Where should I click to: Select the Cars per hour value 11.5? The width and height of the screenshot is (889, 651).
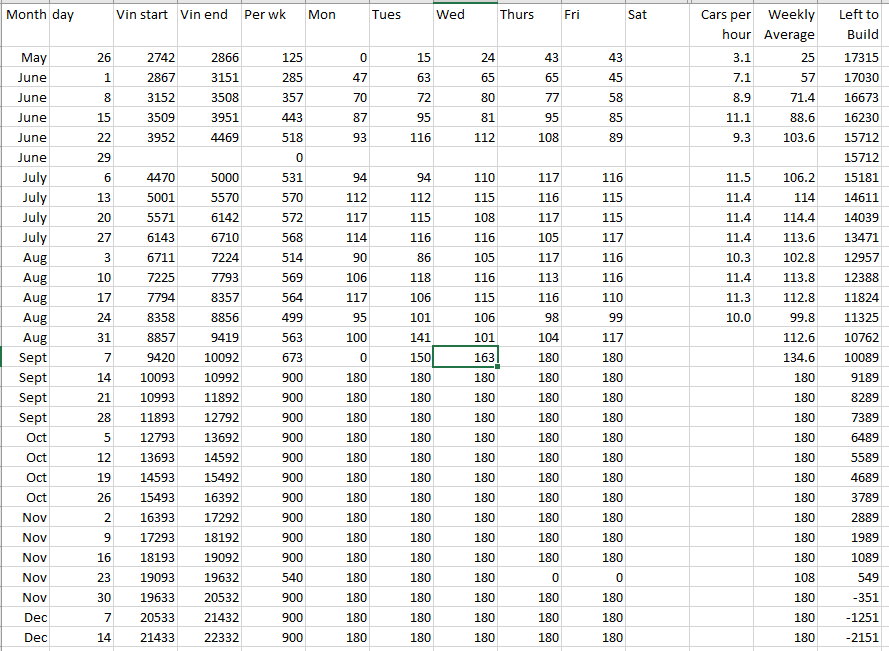point(722,178)
